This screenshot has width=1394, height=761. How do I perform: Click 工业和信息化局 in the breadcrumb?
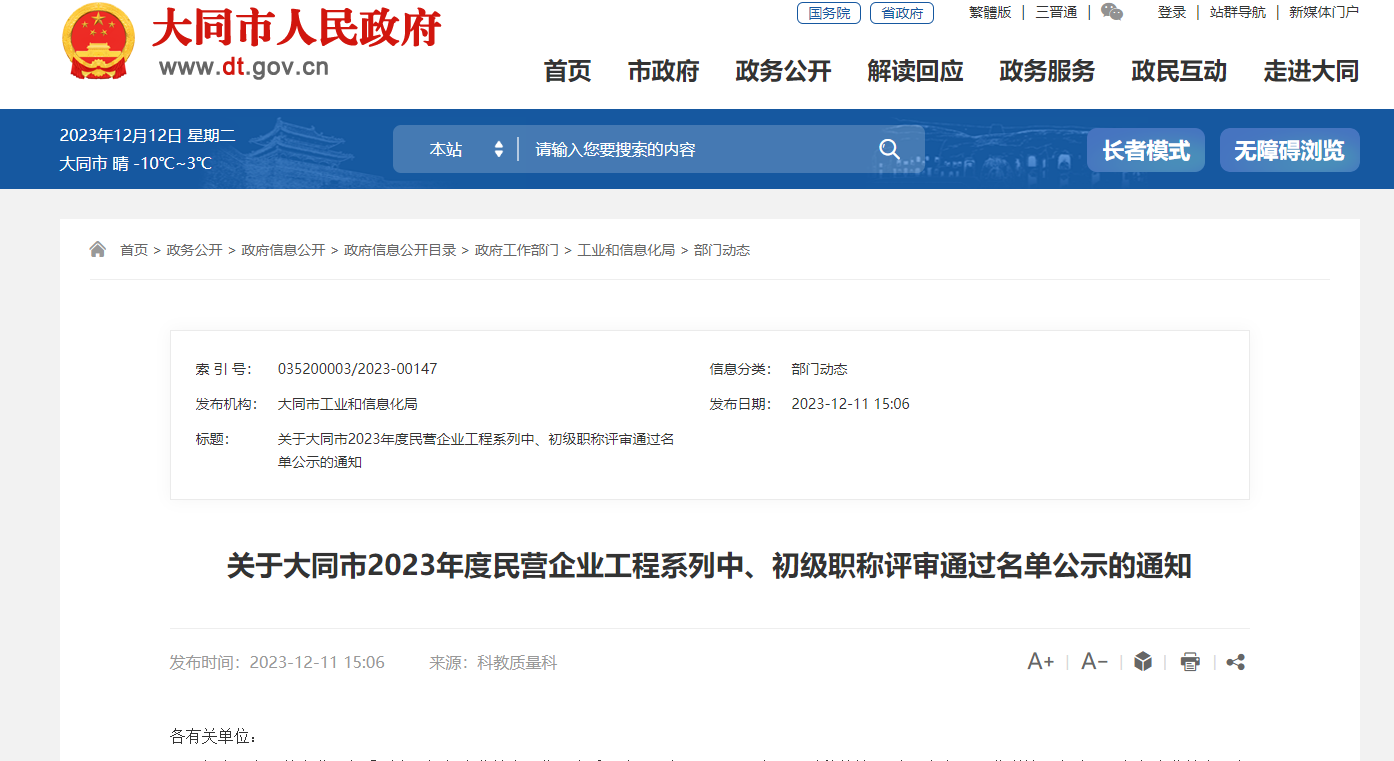tap(626, 250)
